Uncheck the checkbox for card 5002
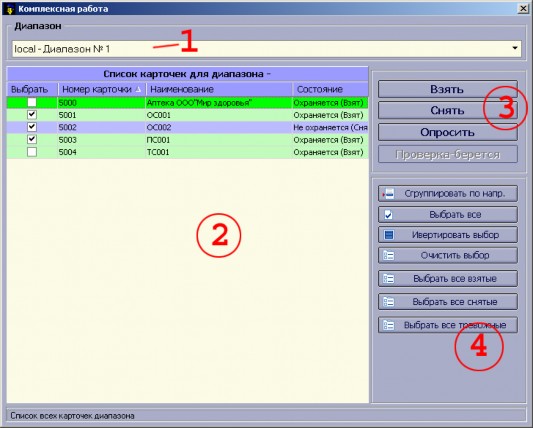533x428 pixels. coord(32,127)
